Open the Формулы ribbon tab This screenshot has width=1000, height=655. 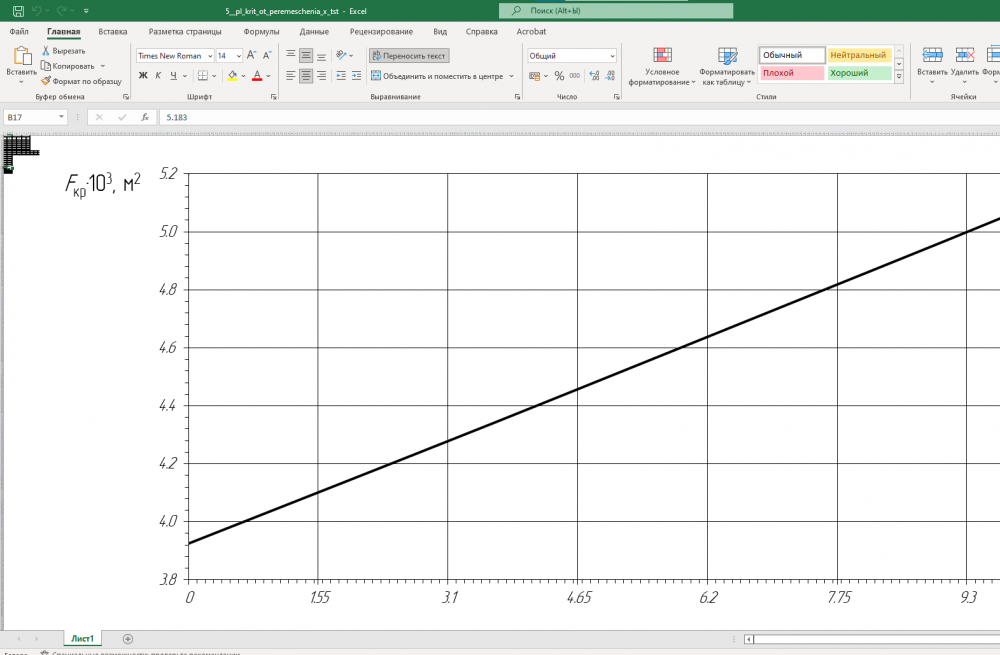coord(261,32)
